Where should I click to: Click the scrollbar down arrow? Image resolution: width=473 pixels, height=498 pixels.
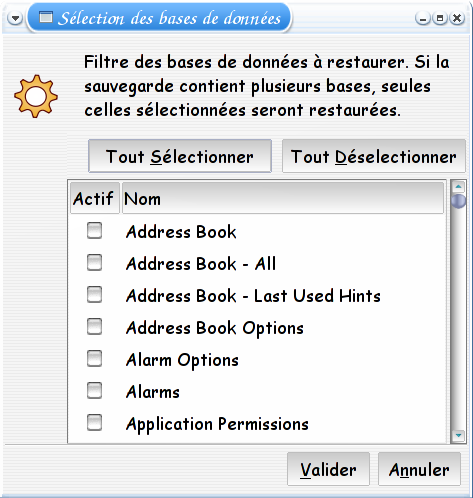(x=458, y=435)
